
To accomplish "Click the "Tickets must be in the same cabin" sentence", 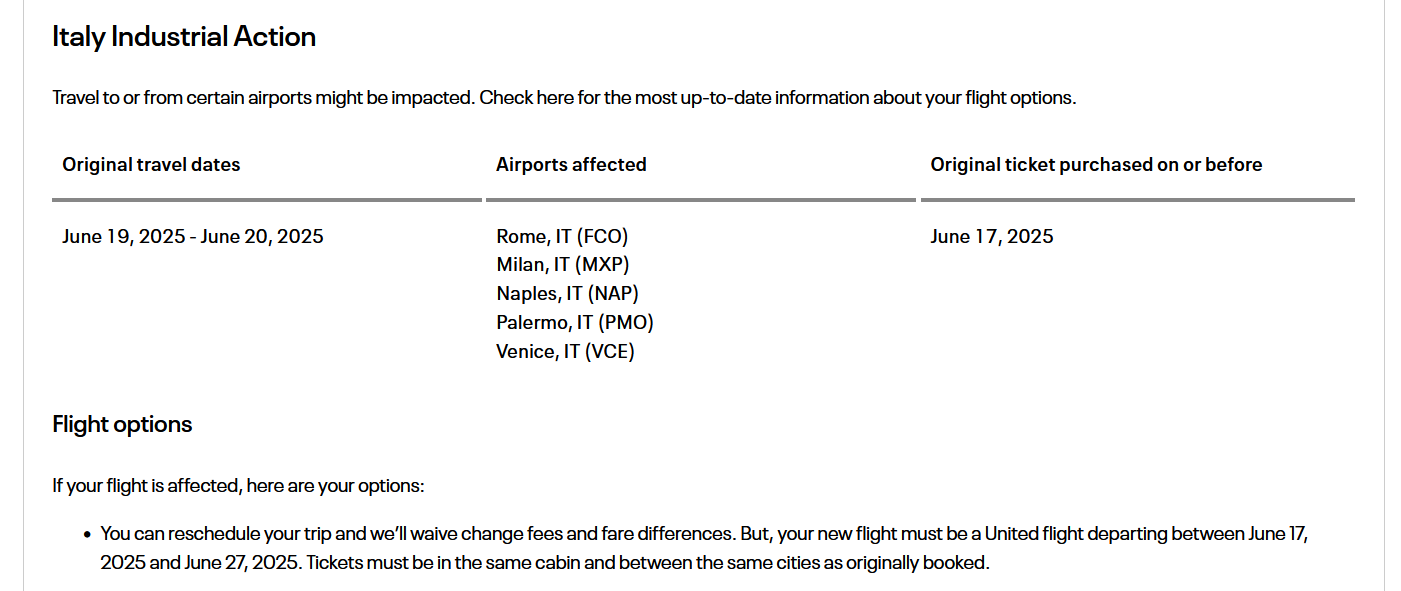I will (x=647, y=563).
